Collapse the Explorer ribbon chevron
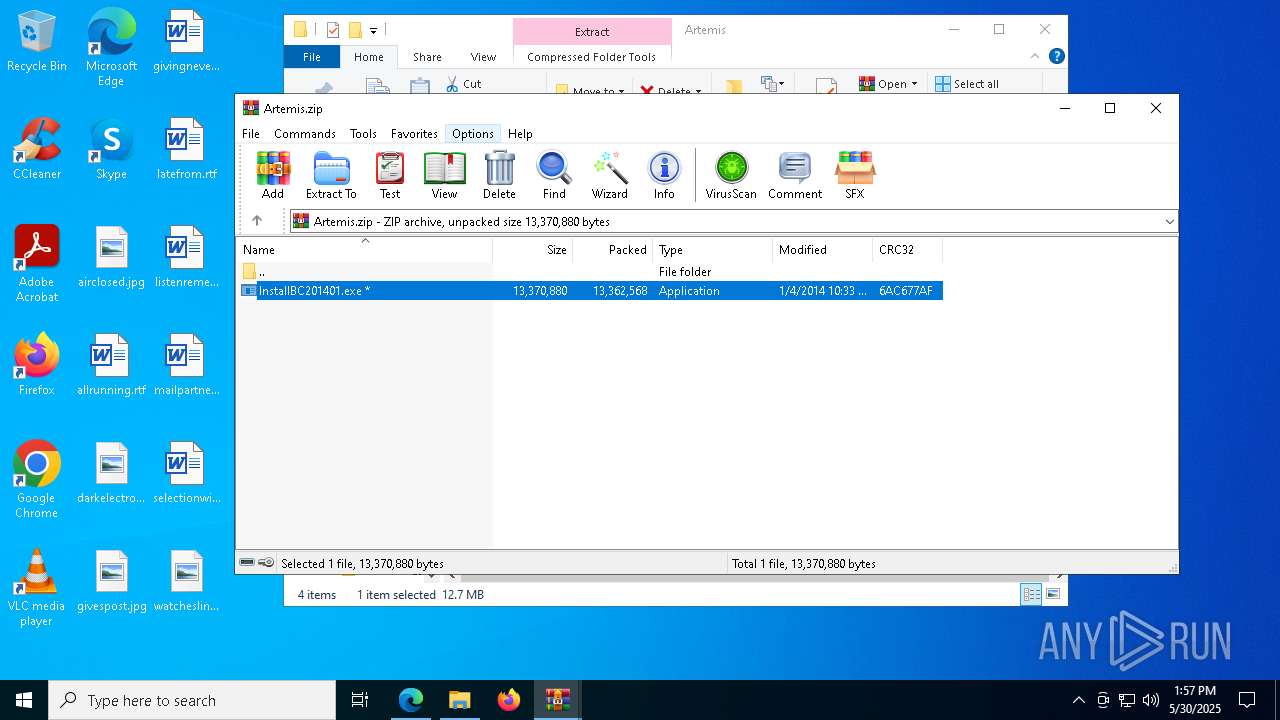 (1036, 57)
